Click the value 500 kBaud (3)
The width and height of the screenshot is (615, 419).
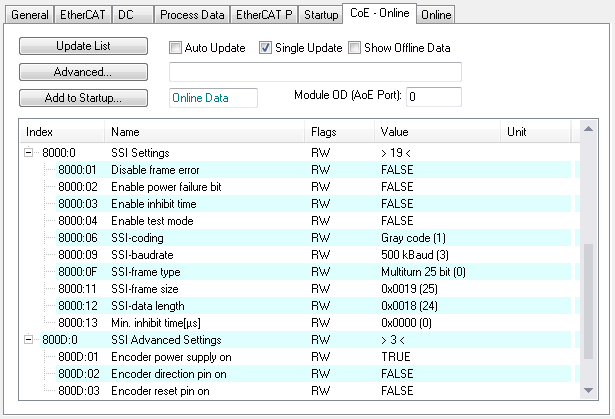pyautogui.click(x=415, y=255)
